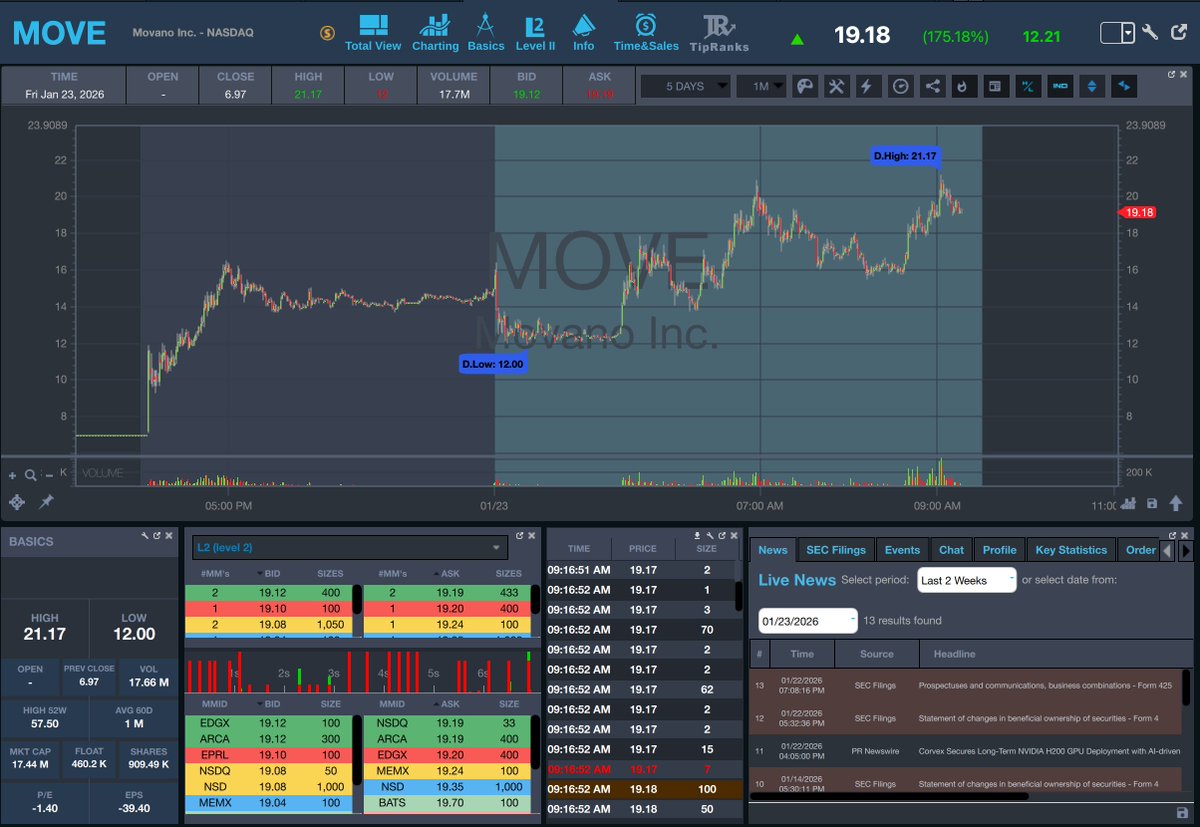Activate the crosshair move tool on the chart
This screenshot has height=827, width=1200.
17,501
